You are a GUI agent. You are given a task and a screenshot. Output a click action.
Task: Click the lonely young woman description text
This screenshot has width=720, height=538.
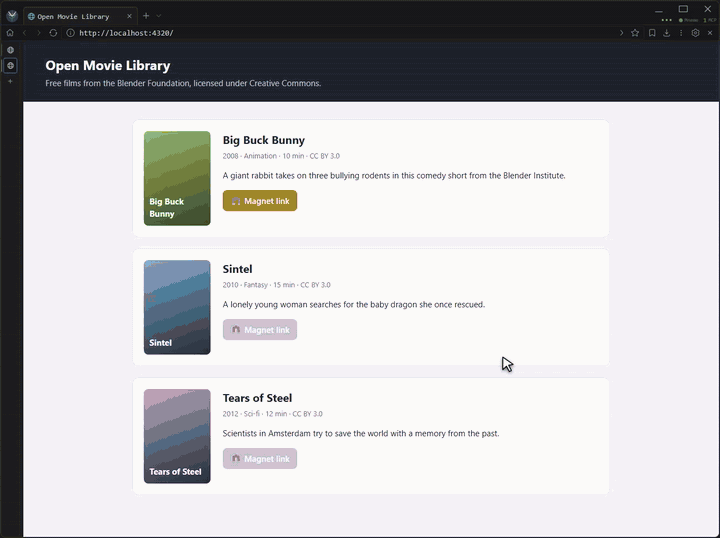(354, 304)
